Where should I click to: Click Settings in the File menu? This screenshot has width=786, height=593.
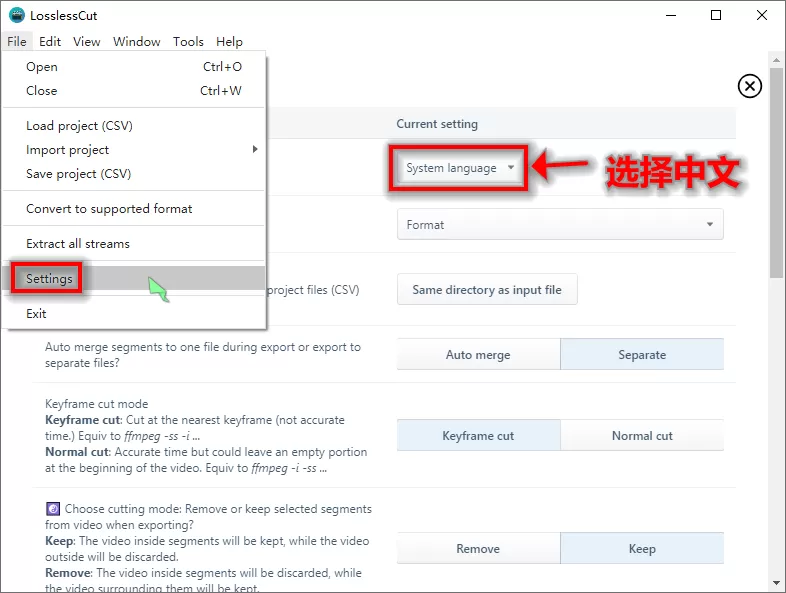[x=50, y=279]
